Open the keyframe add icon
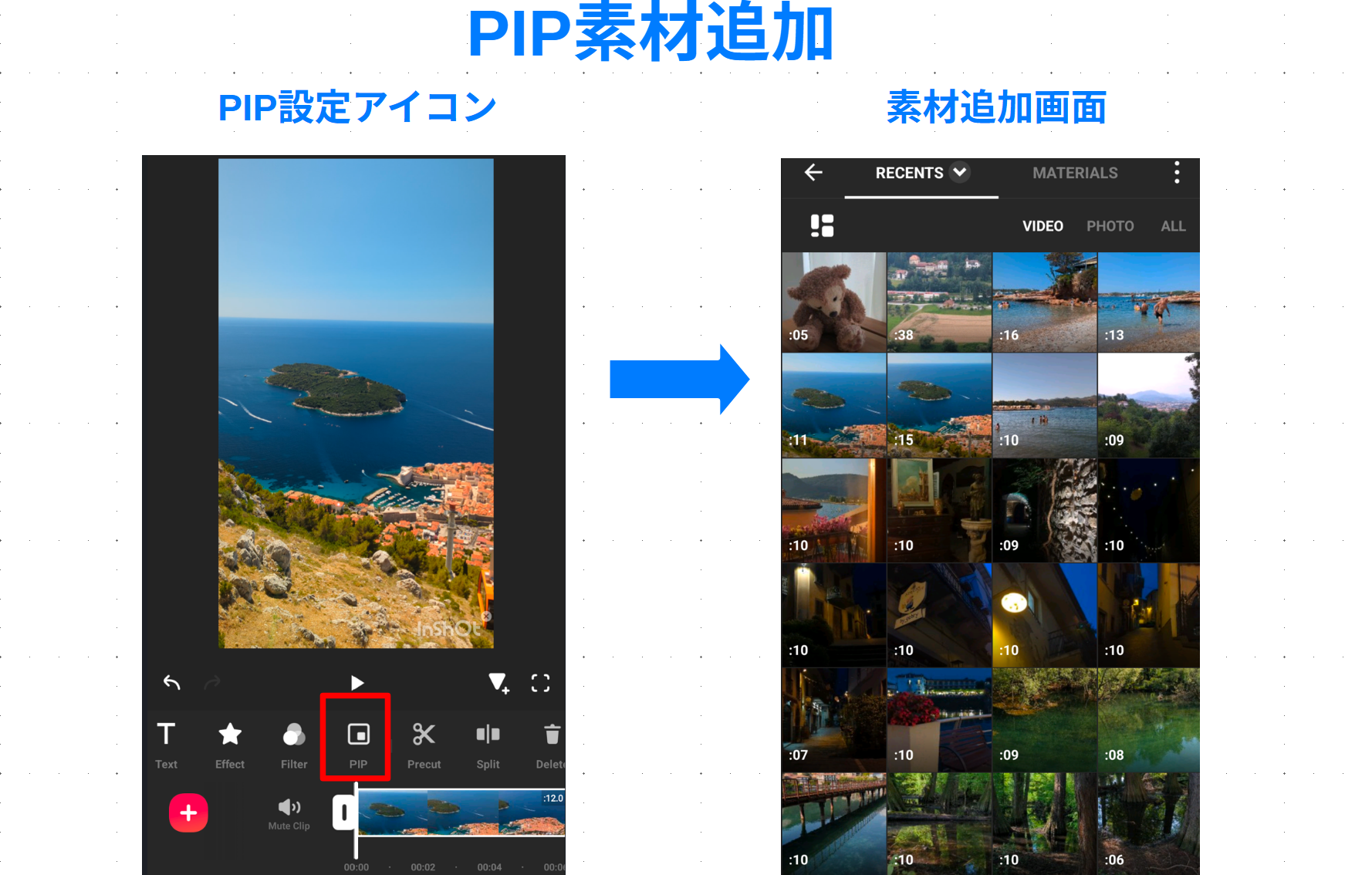The height and width of the screenshot is (875, 1372). [498, 683]
